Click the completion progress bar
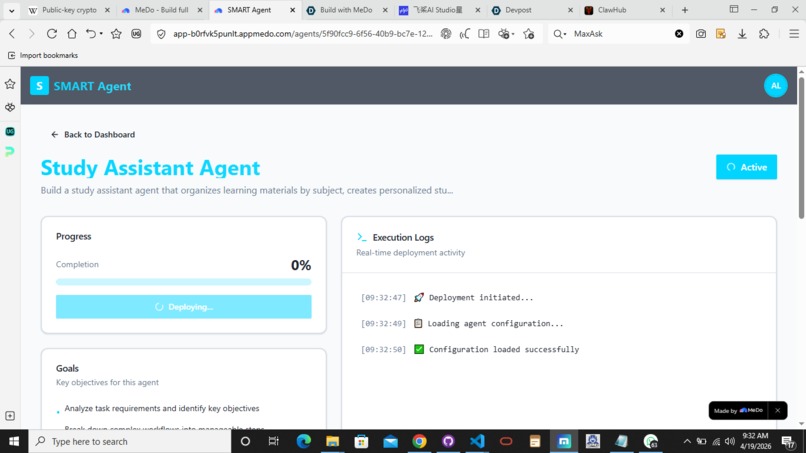 184,282
